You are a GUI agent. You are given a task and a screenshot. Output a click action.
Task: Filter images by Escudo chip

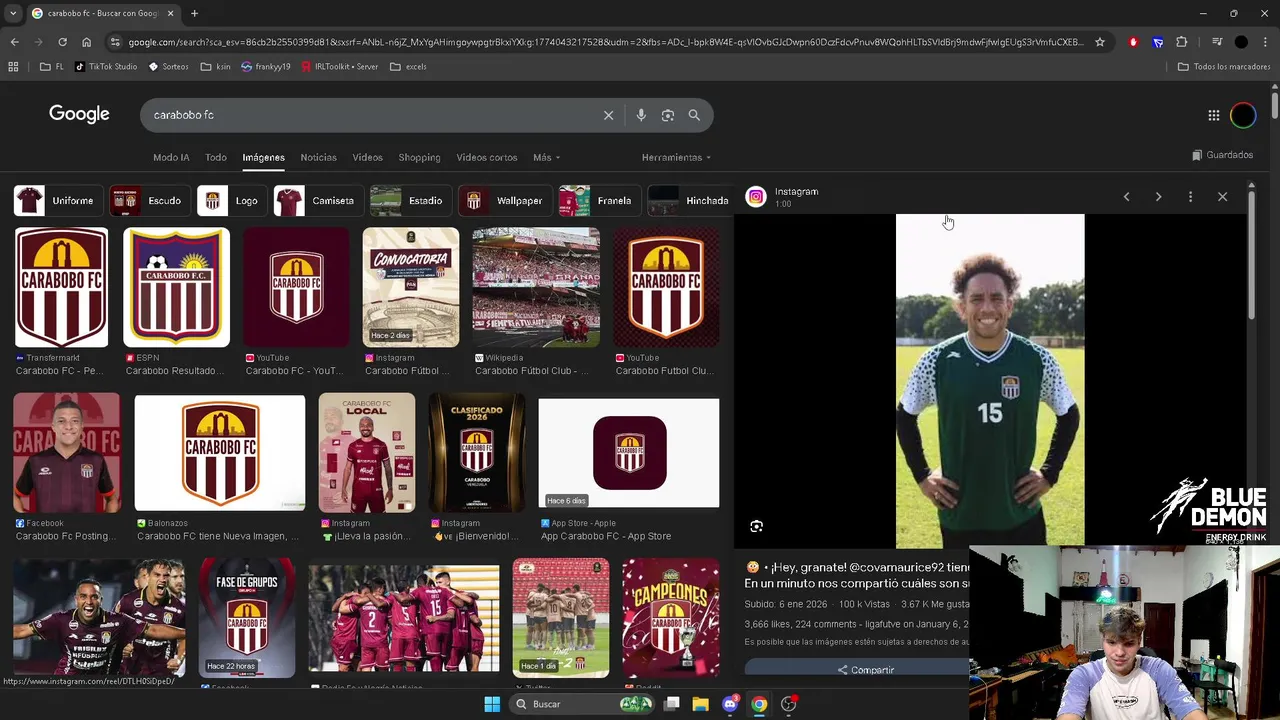[149, 200]
